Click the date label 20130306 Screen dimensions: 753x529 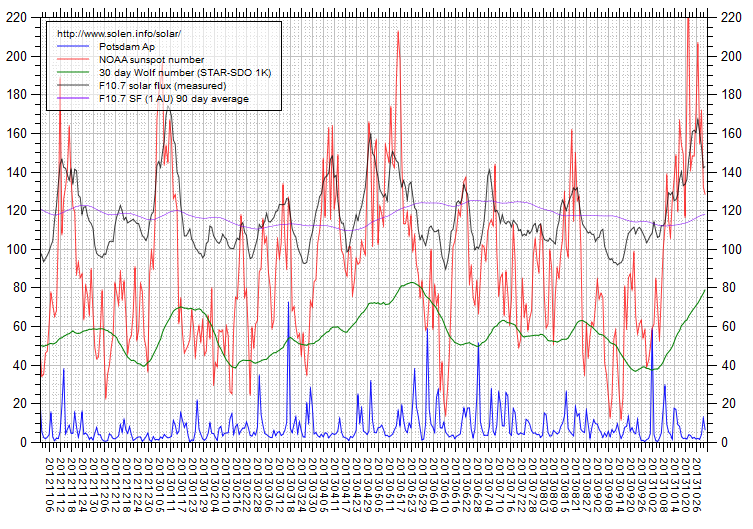(271, 485)
